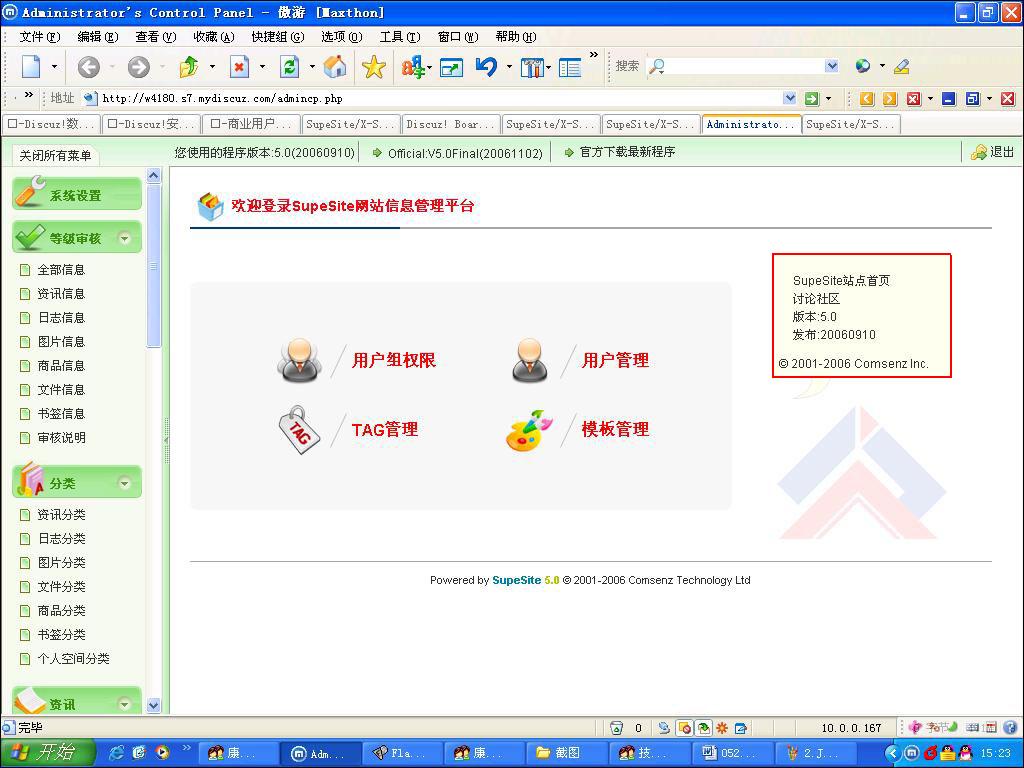Refresh the page with the green arrows icon
The width and height of the screenshot is (1024, 768).
coord(289,67)
